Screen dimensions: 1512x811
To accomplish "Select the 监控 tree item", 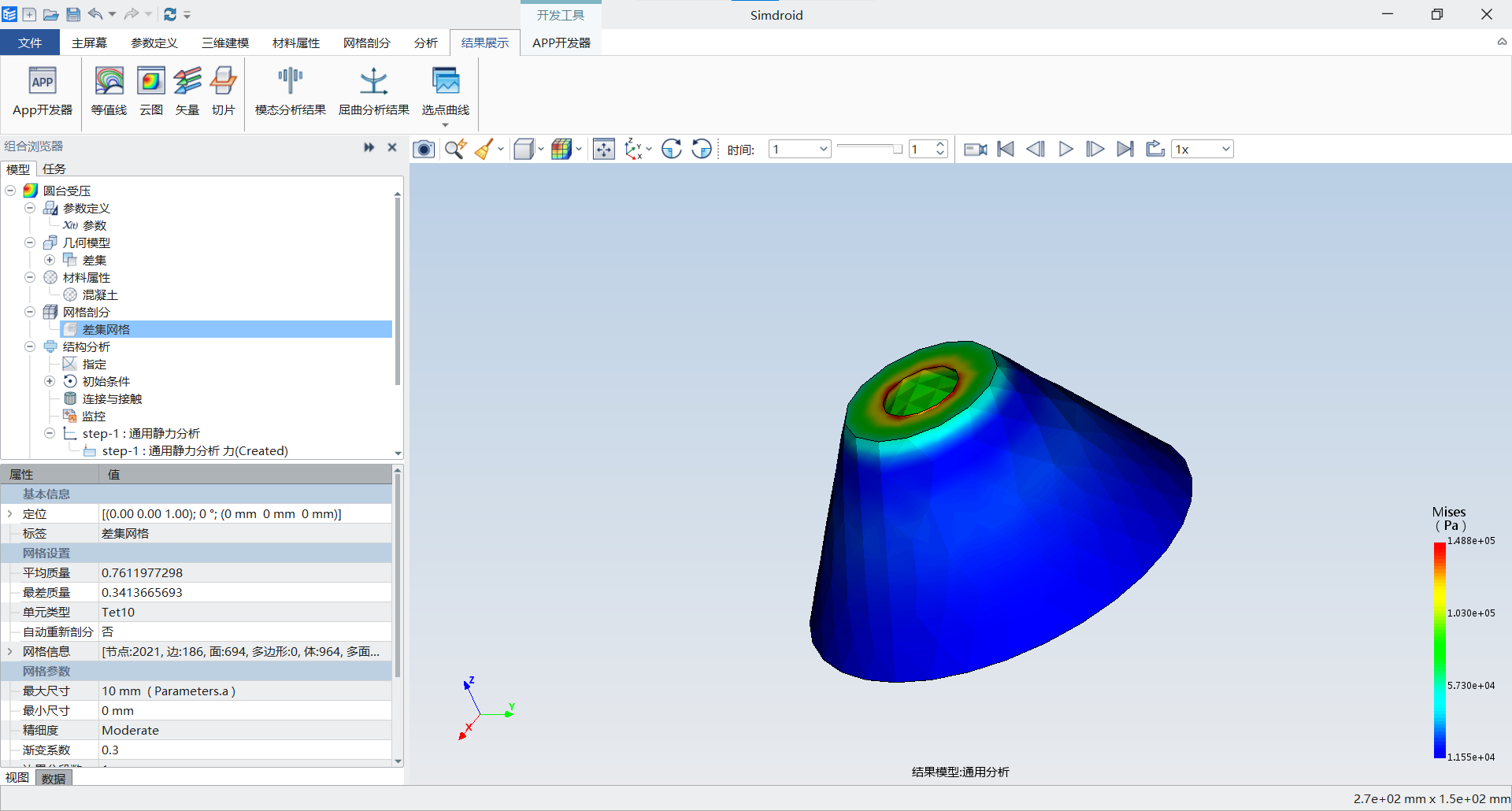I will (94, 416).
